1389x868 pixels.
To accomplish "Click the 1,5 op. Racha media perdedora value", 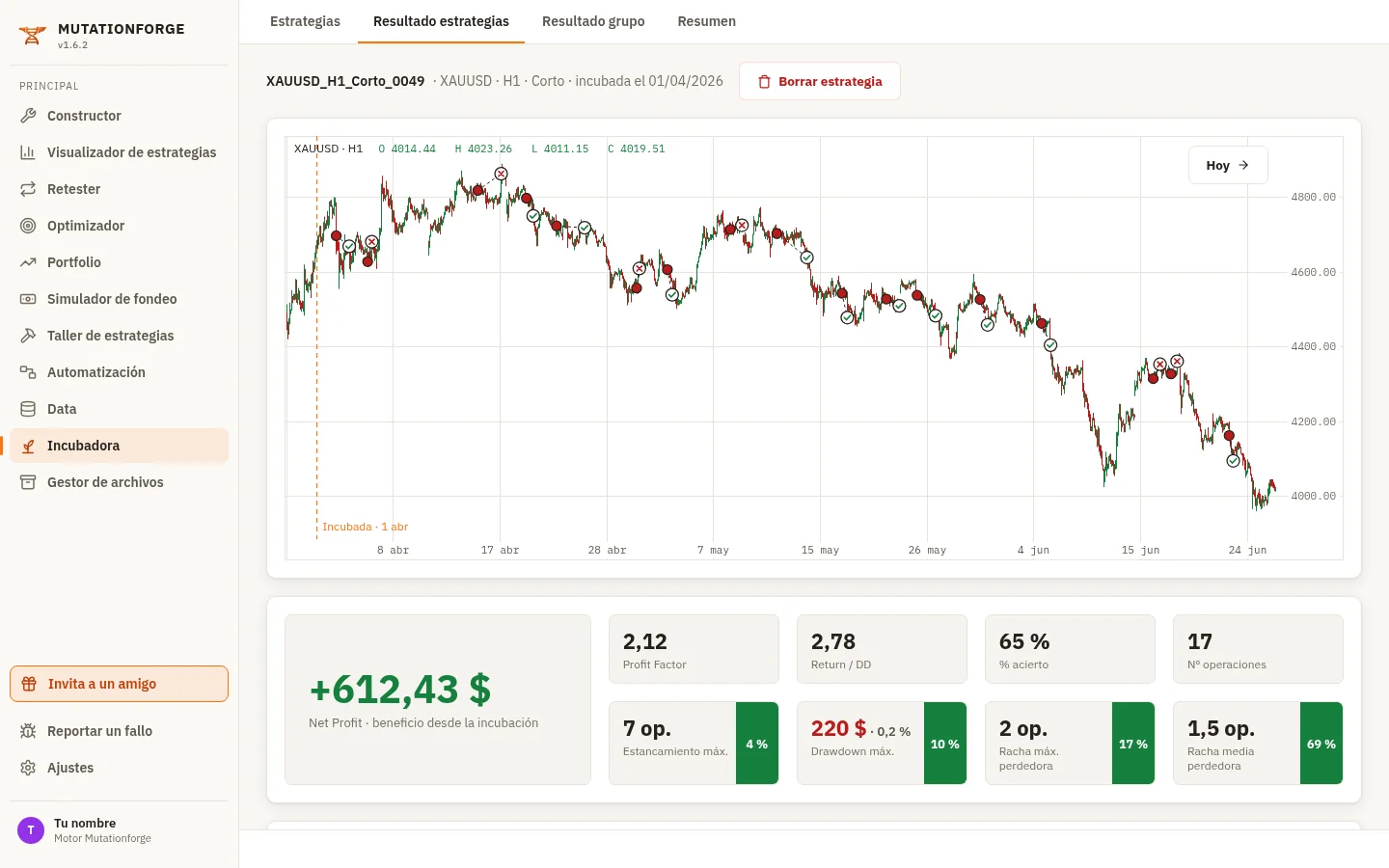I will click(1221, 728).
